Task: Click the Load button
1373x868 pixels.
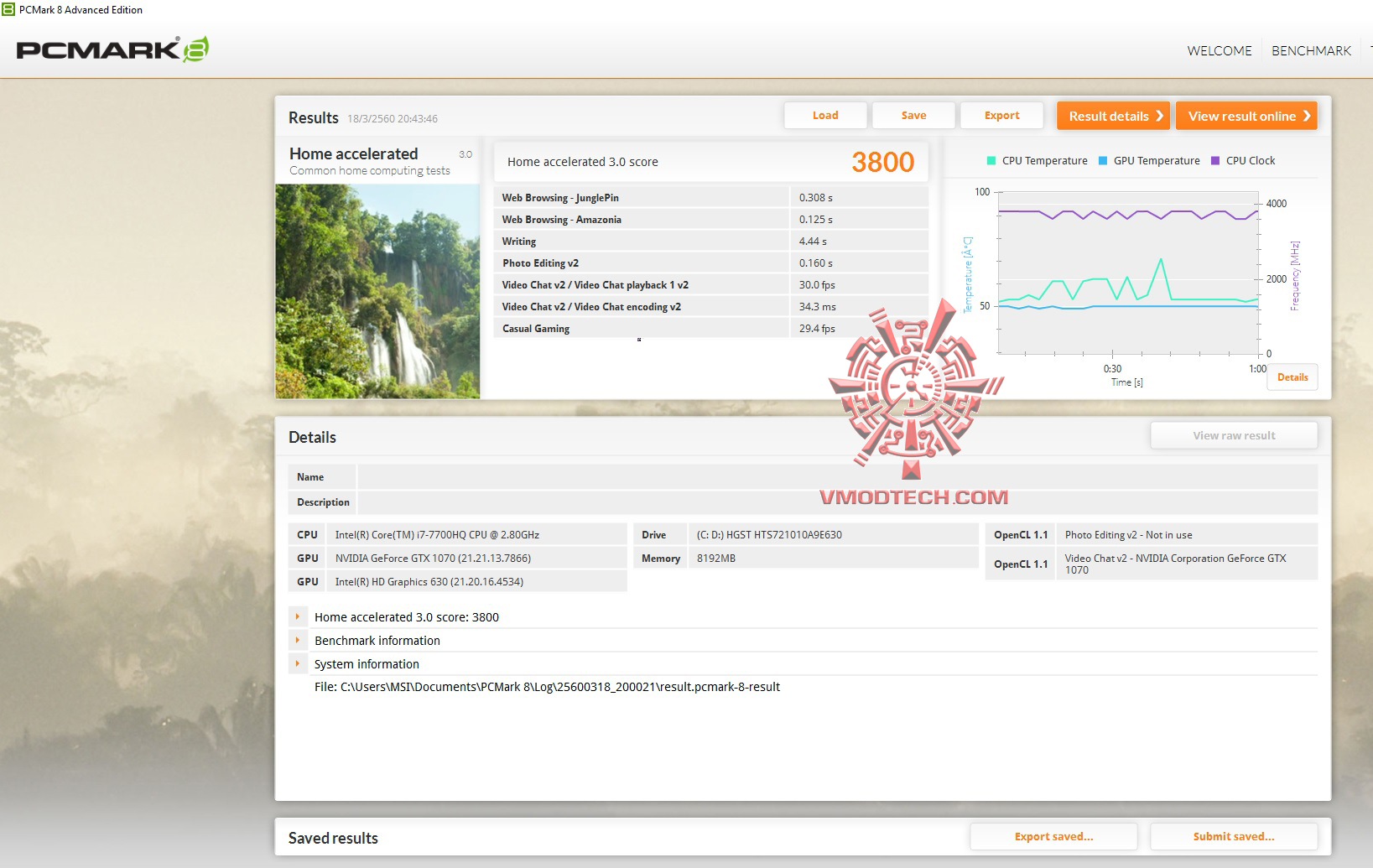Action: 825,116
